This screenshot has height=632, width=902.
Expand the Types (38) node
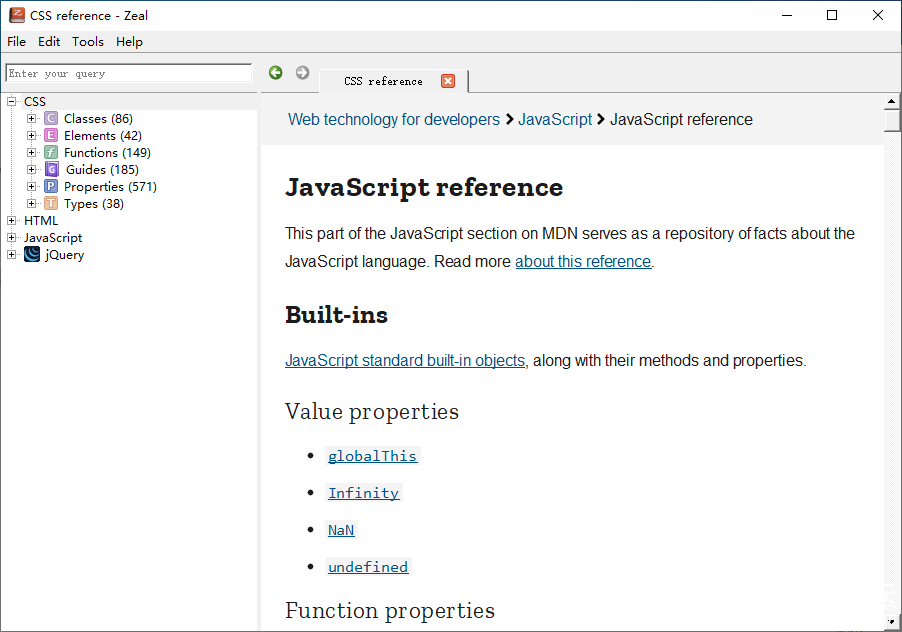click(31, 204)
